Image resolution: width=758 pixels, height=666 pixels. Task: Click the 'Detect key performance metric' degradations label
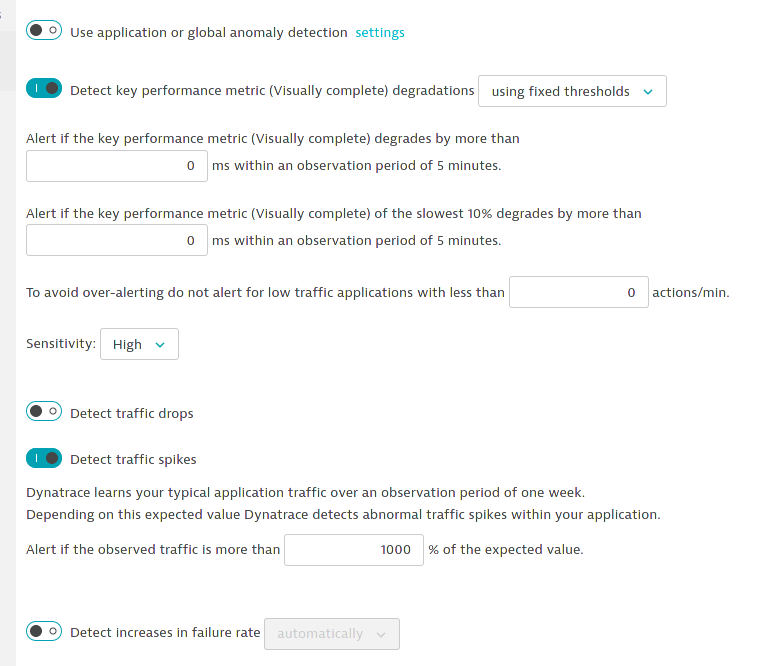[x=272, y=91]
